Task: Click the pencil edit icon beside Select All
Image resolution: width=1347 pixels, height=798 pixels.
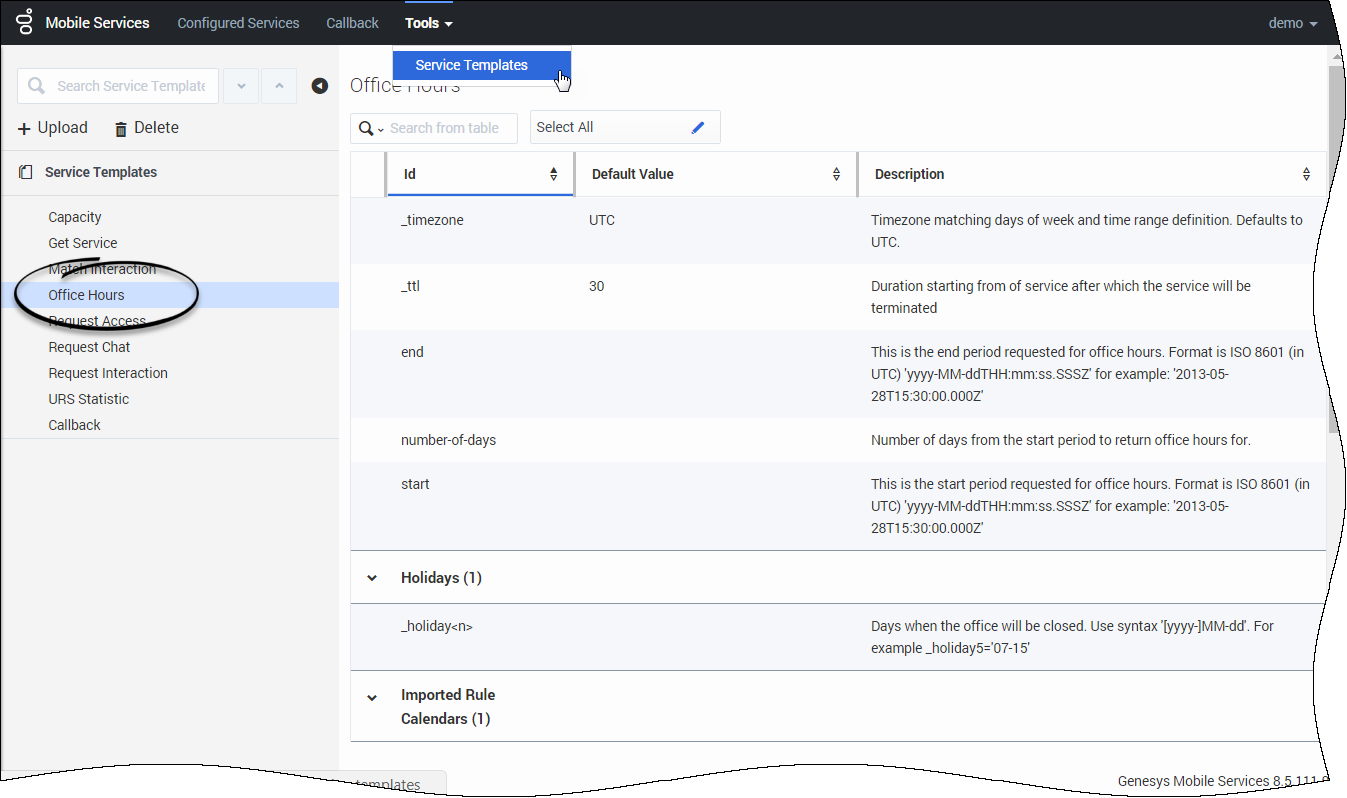Action: (x=698, y=127)
